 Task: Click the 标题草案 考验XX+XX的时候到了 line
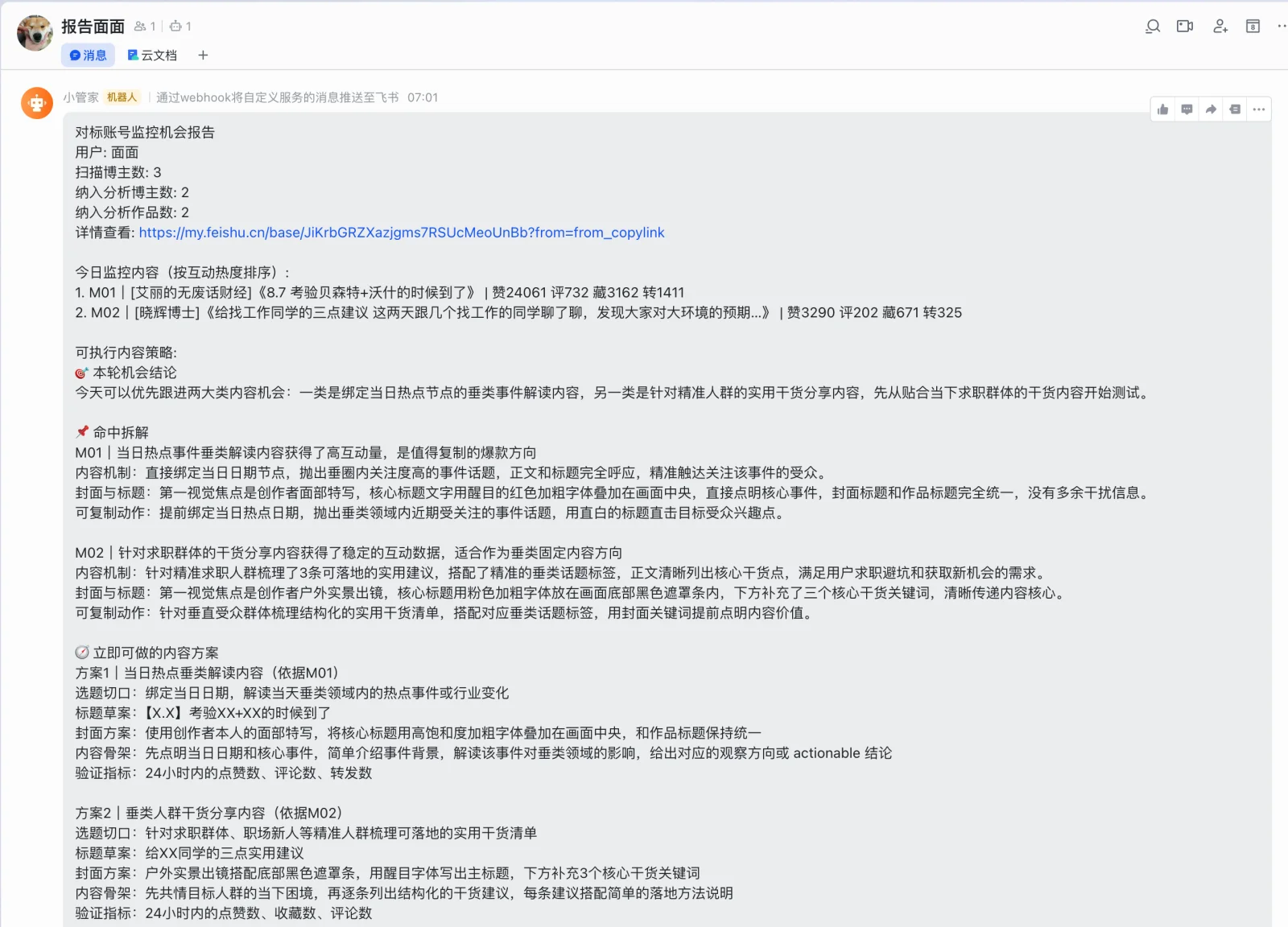click(203, 713)
